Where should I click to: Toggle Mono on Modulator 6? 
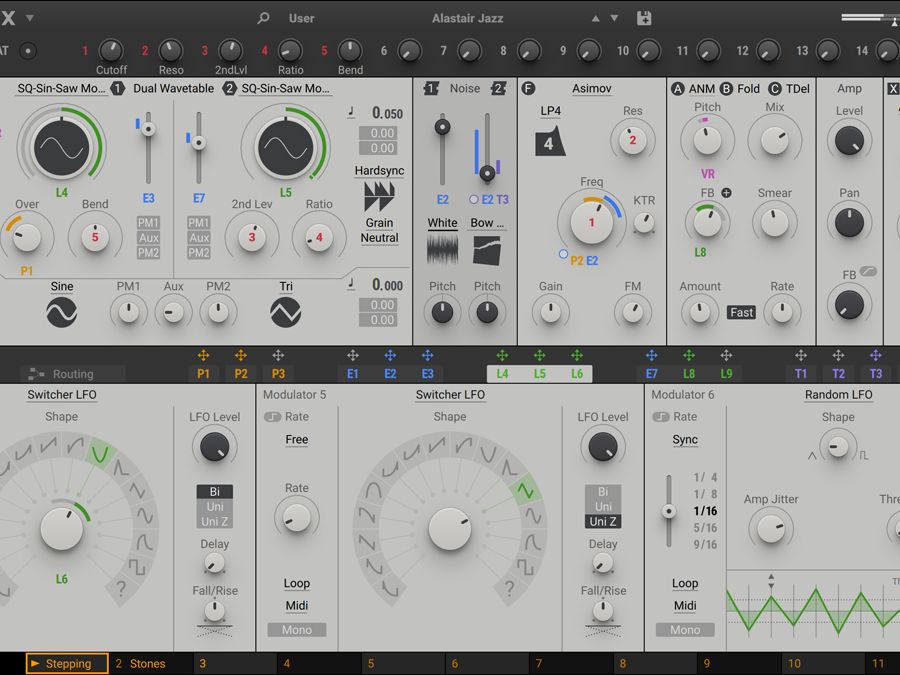pos(684,630)
